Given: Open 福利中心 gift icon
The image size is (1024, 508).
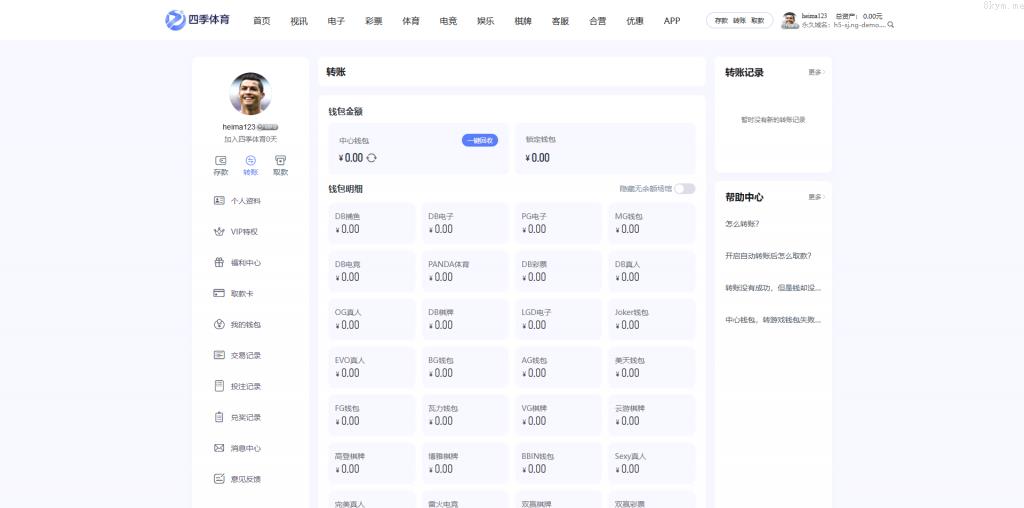Looking at the screenshot, I should [219, 263].
